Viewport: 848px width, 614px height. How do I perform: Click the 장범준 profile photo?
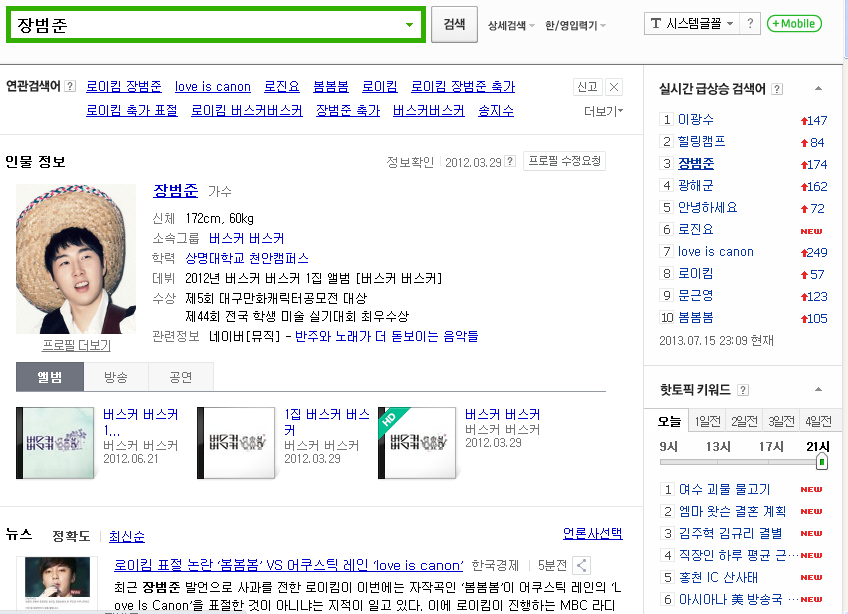click(76, 259)
